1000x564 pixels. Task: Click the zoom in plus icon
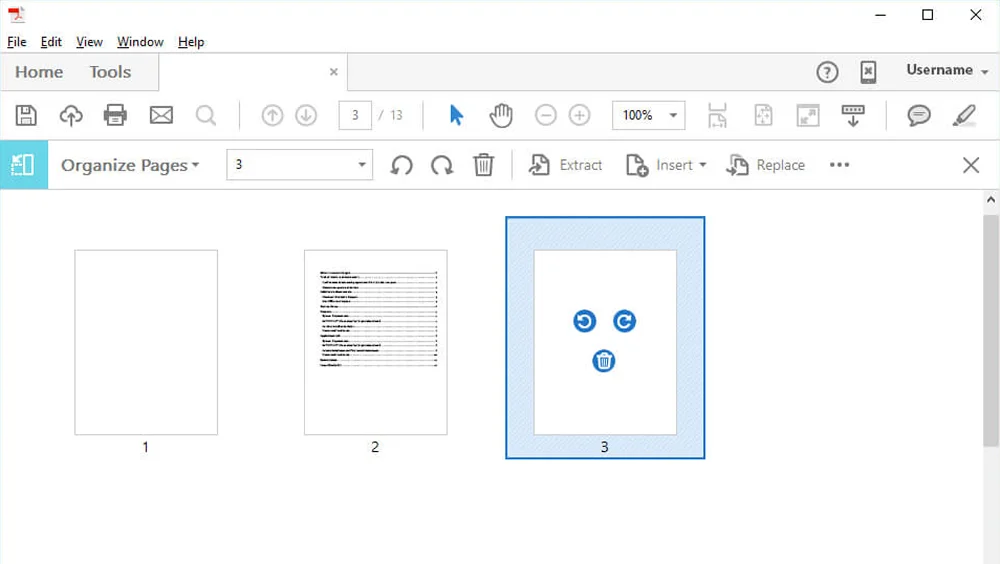coord(579,115)
